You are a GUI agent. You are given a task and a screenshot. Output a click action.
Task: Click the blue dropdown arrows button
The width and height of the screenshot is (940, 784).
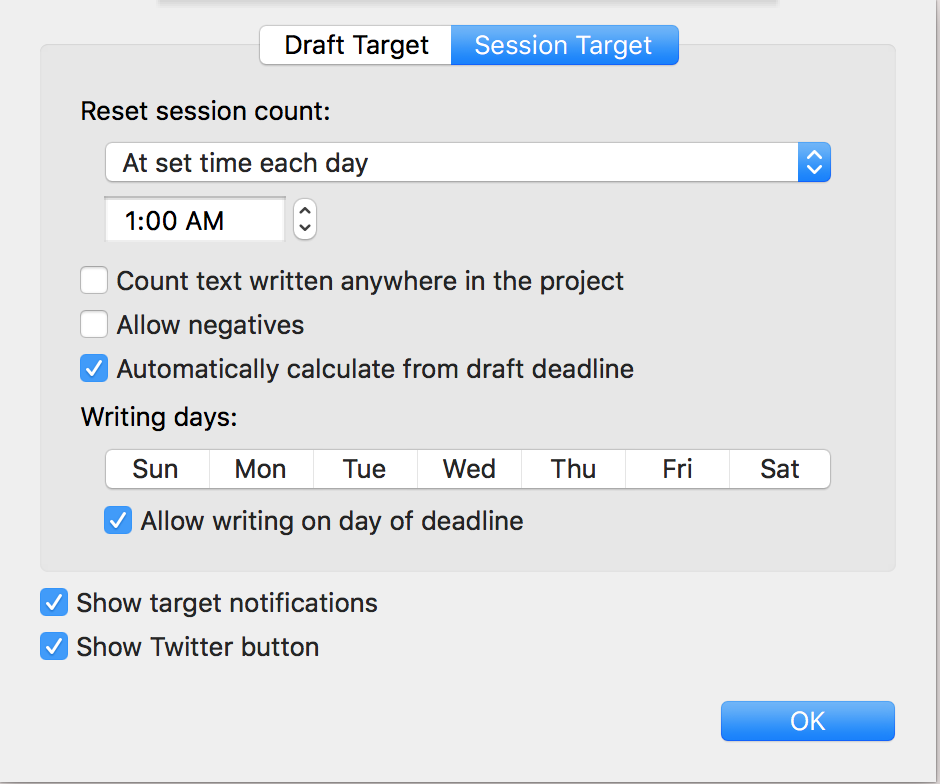pos(814,163)
